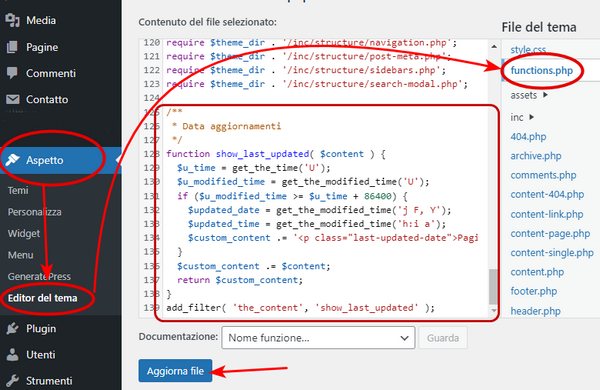Click the 'return $custom_content;' line

tap(240, 280)
